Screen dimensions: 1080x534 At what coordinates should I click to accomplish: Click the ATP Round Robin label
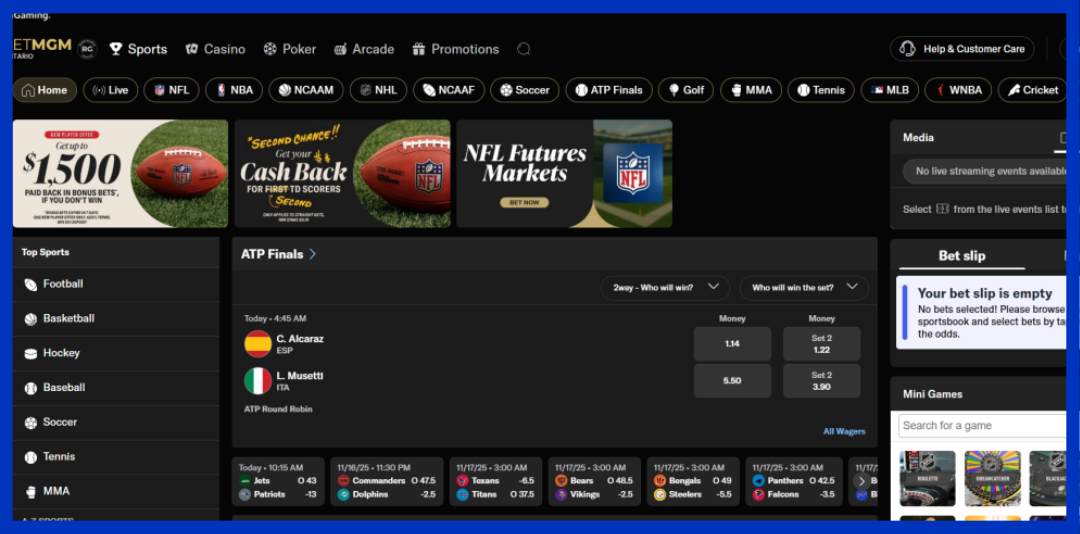278,409
